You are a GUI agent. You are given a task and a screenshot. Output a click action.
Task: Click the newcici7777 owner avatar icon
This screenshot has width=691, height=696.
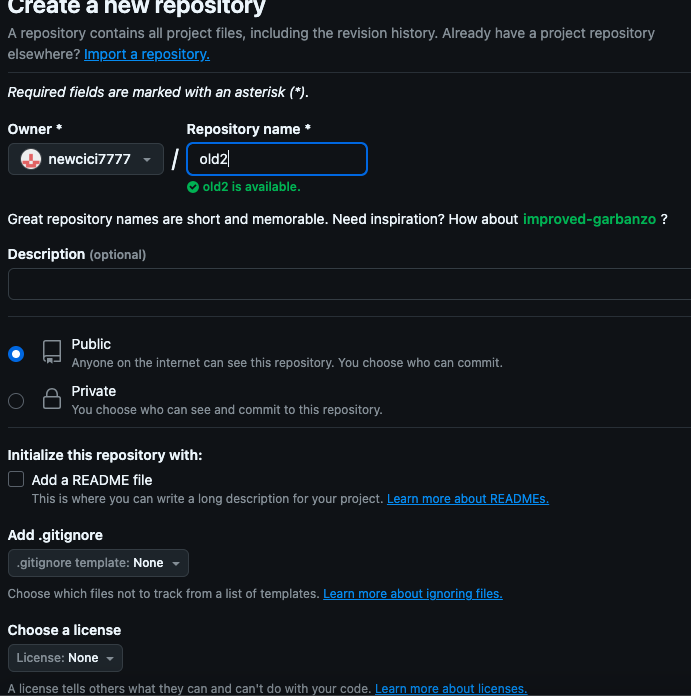tap(31, 159)
